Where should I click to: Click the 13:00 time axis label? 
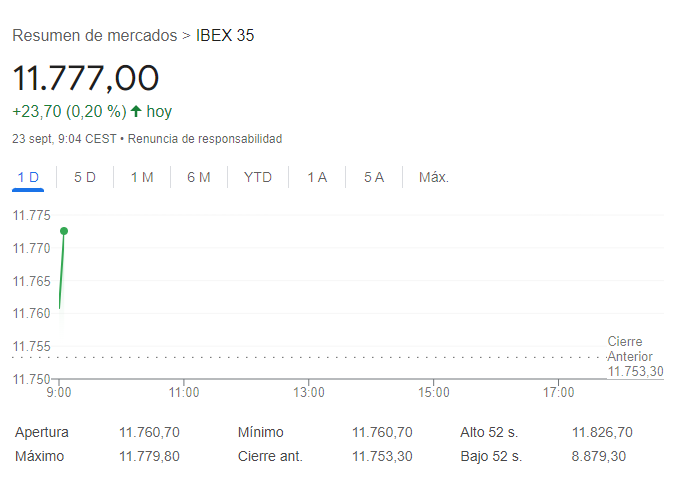coord(309,392)
